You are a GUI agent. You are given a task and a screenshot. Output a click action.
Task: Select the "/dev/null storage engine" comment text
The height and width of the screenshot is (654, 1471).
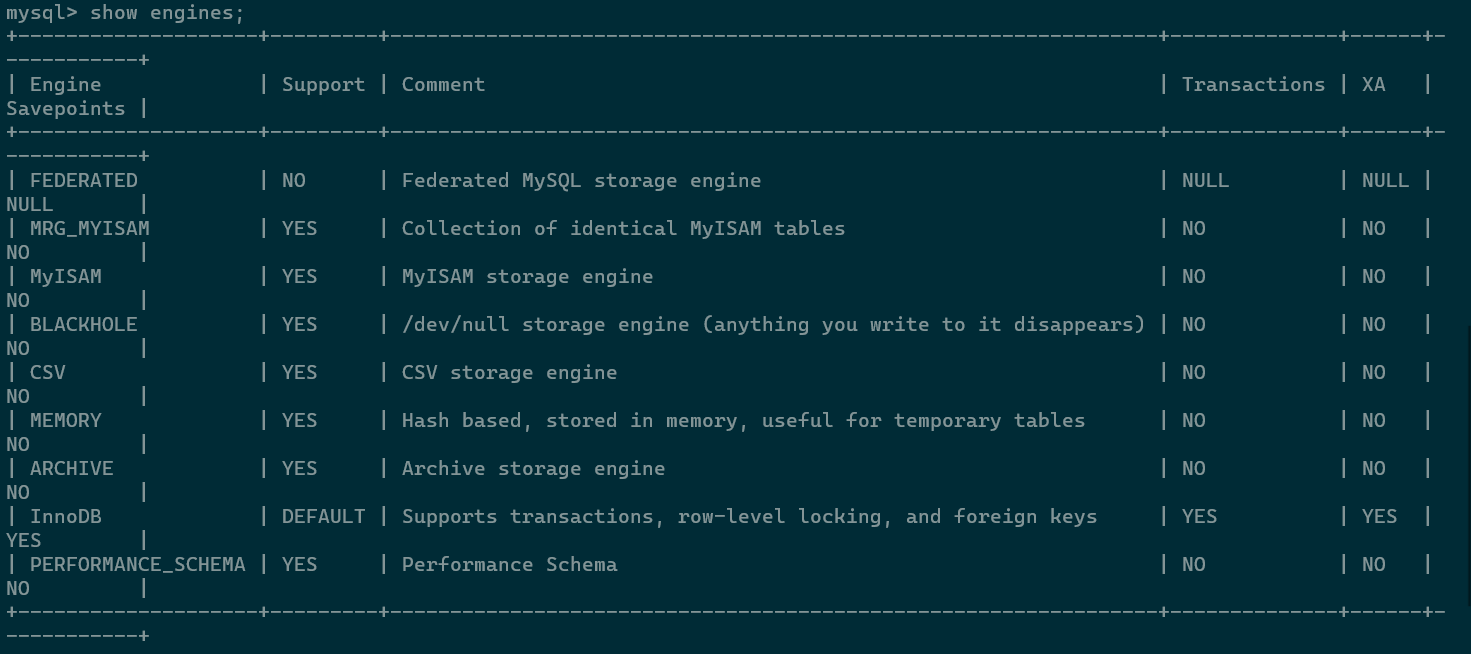[545, 325]
